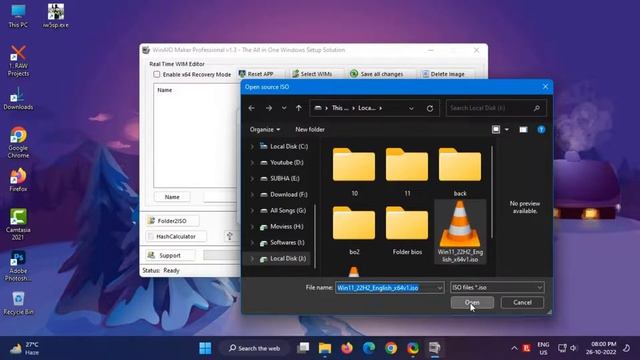The width and height of the screenshot is (640, 360).
Task: Open the File name dropdown arrow
Action: 440,288
